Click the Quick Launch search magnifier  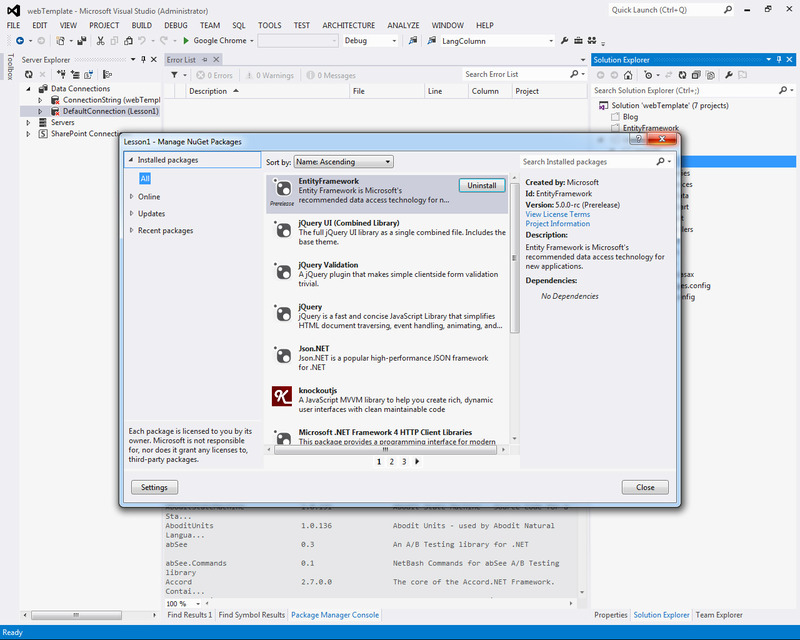click(x=728, y=10)
